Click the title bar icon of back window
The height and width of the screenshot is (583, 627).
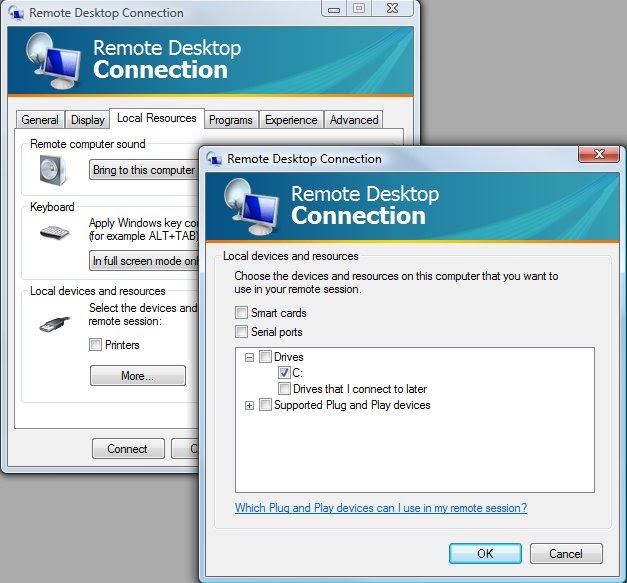click(x=16, y=12)
